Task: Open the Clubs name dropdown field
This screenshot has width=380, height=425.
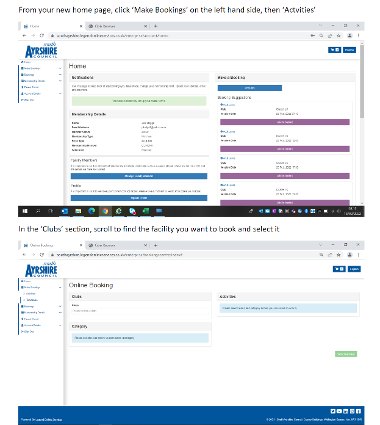Action: (x=140, y=311)
